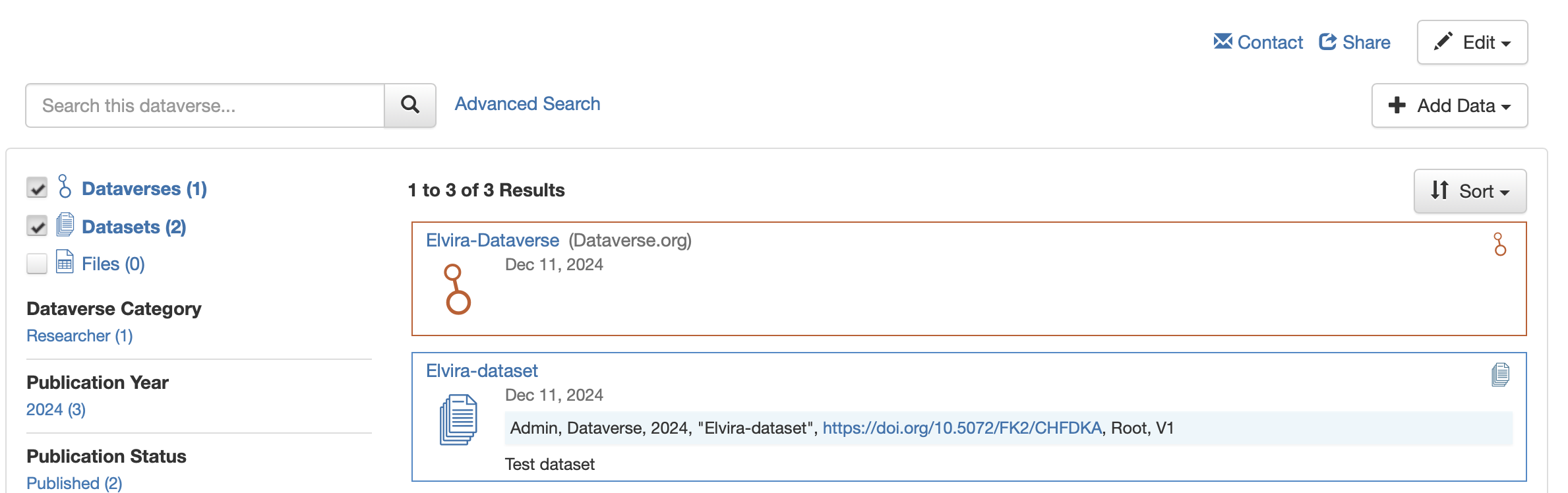Click the small dataverse icon in the Elvira-Dataverse card corner

tap(1499, 244)
